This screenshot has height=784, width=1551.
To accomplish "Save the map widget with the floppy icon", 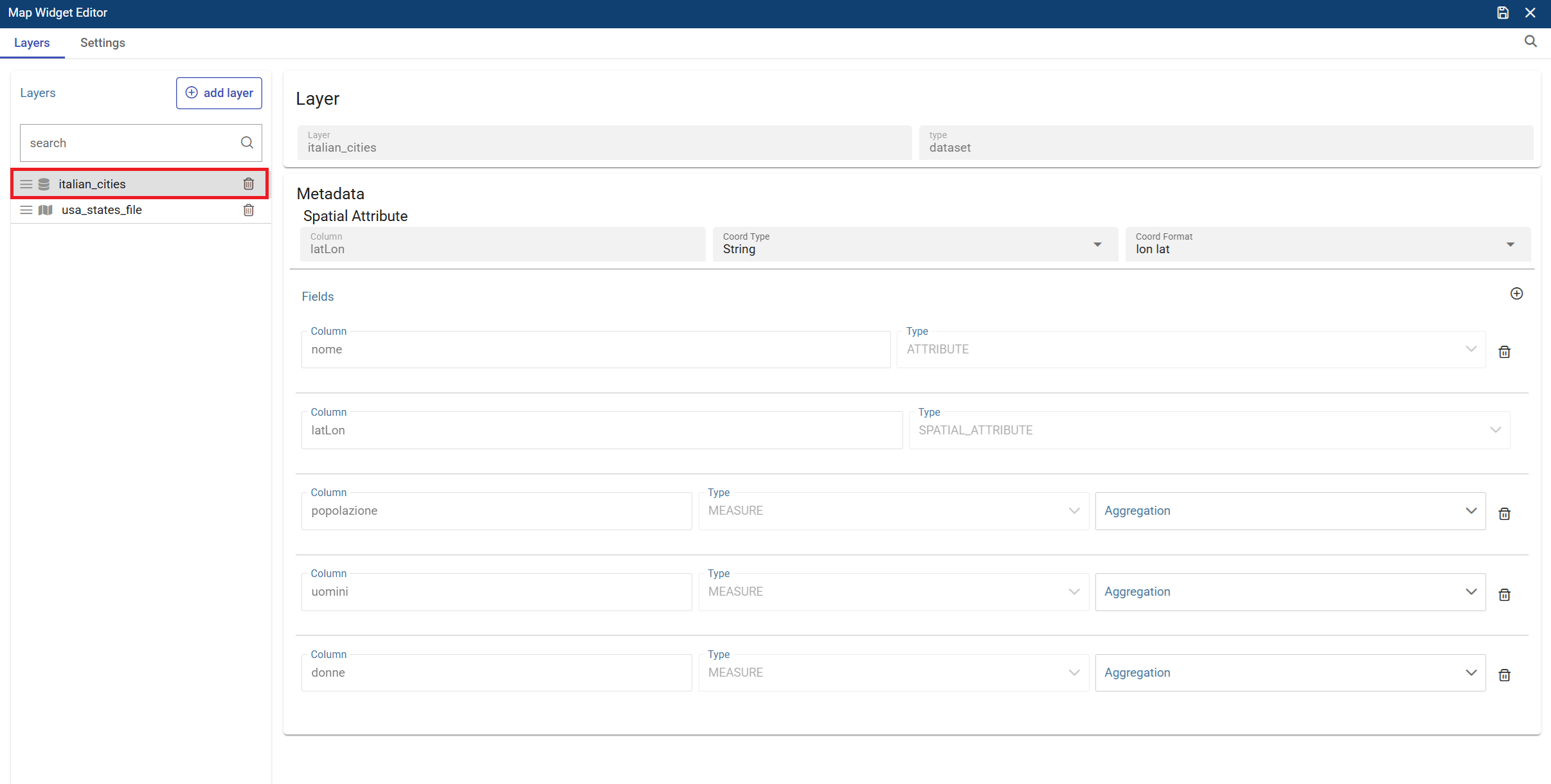I will (1503, 13).
